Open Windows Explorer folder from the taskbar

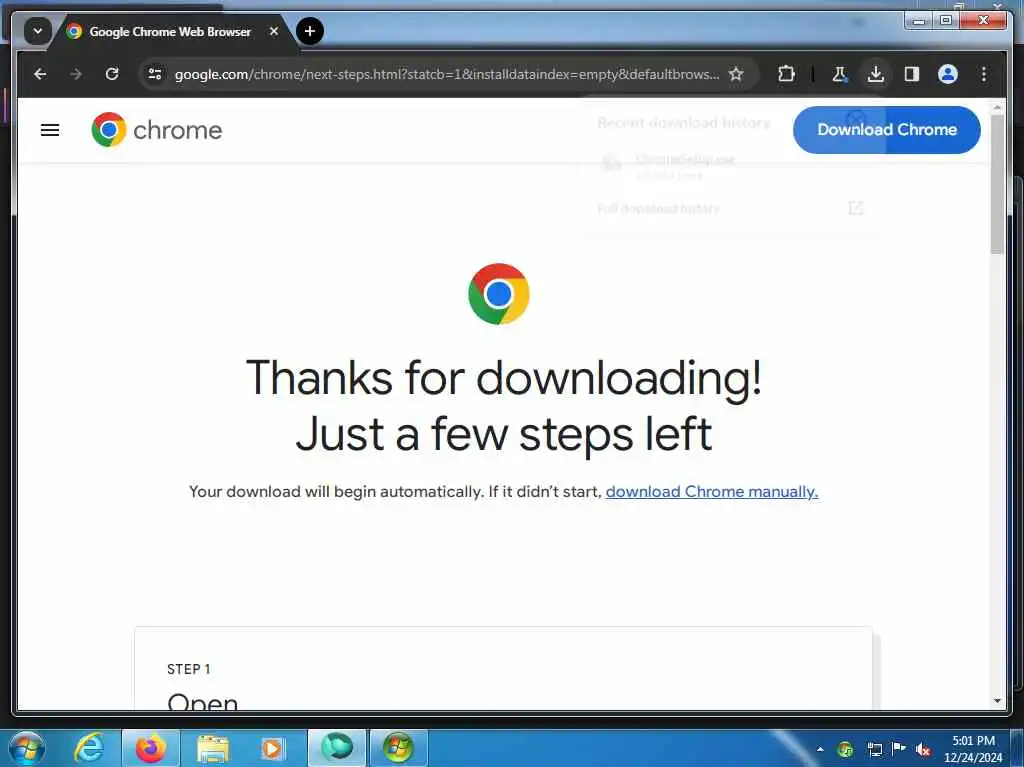pos(212,748)
